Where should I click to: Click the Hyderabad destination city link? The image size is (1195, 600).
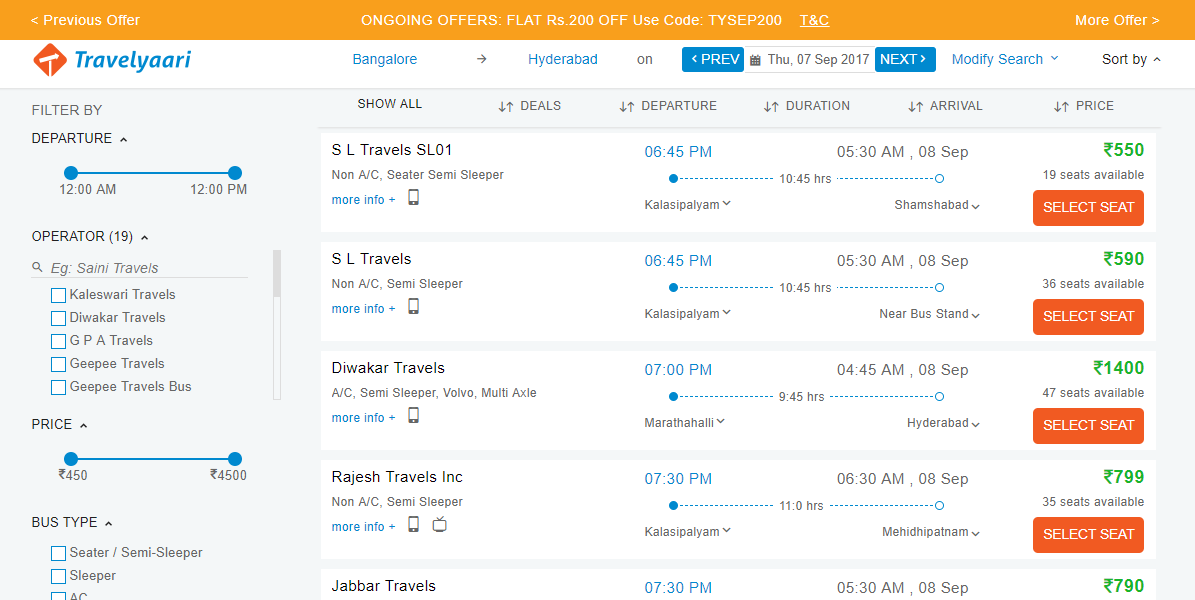tap(562, 59)
